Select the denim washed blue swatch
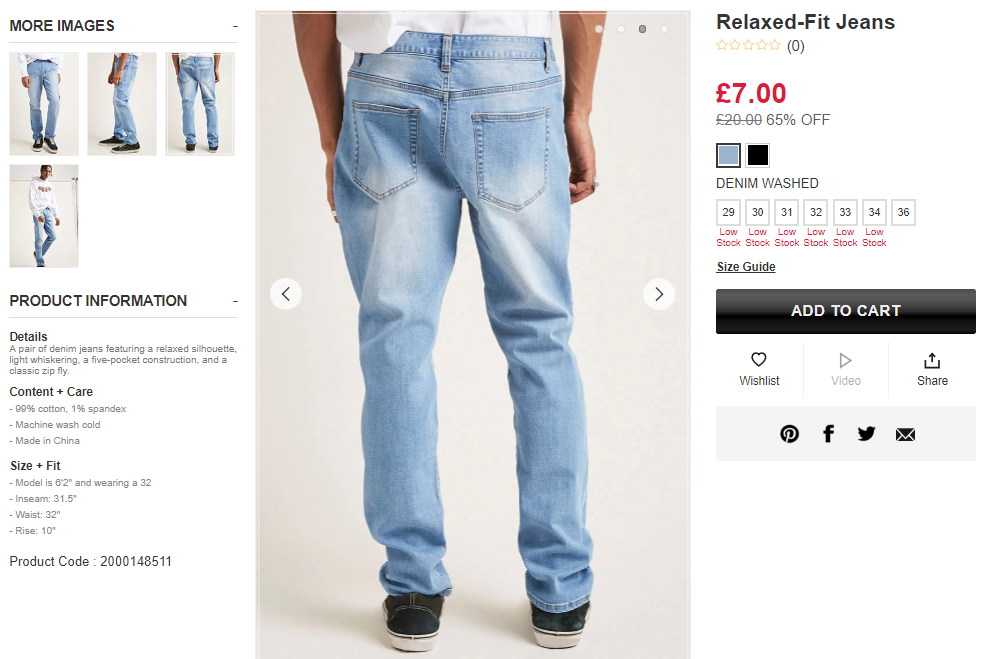The height and width of the screenshot is (659, 981). (x=728, y=155)
